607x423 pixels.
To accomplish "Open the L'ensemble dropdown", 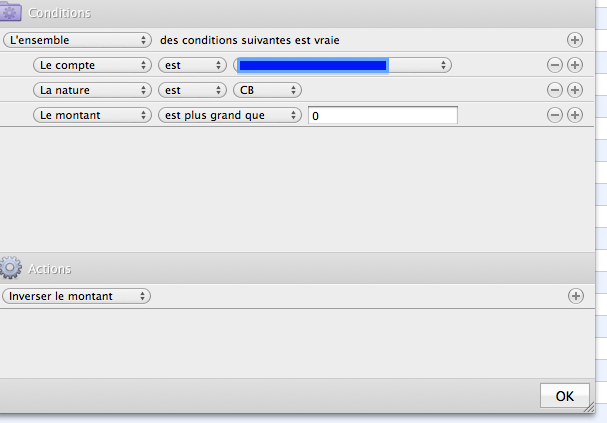I will [77, 40].
